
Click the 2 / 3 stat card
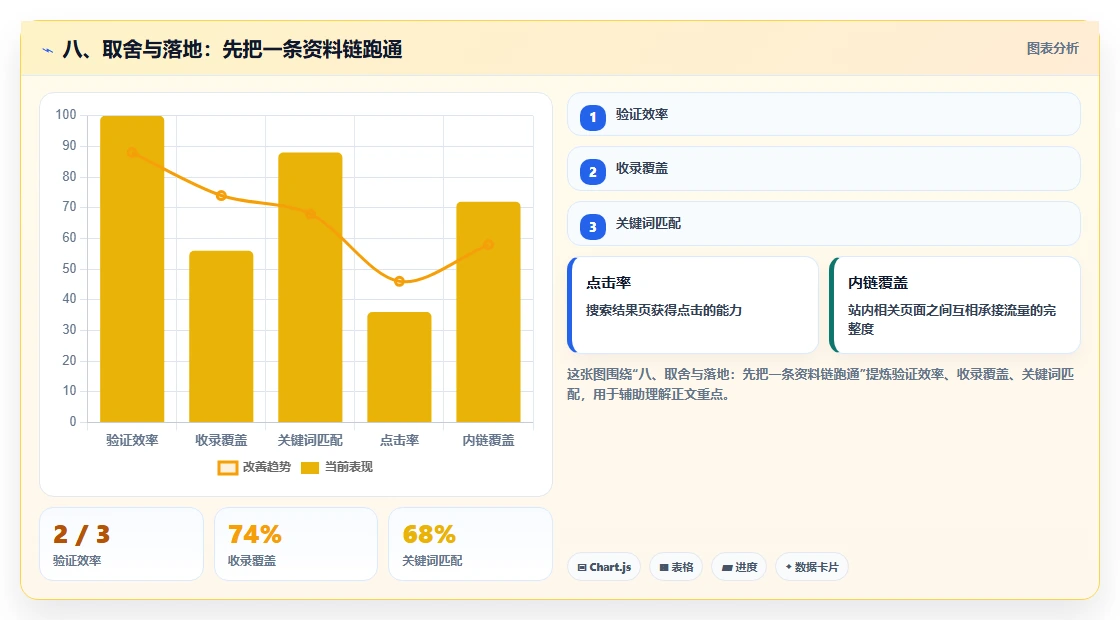click(121, 544)
